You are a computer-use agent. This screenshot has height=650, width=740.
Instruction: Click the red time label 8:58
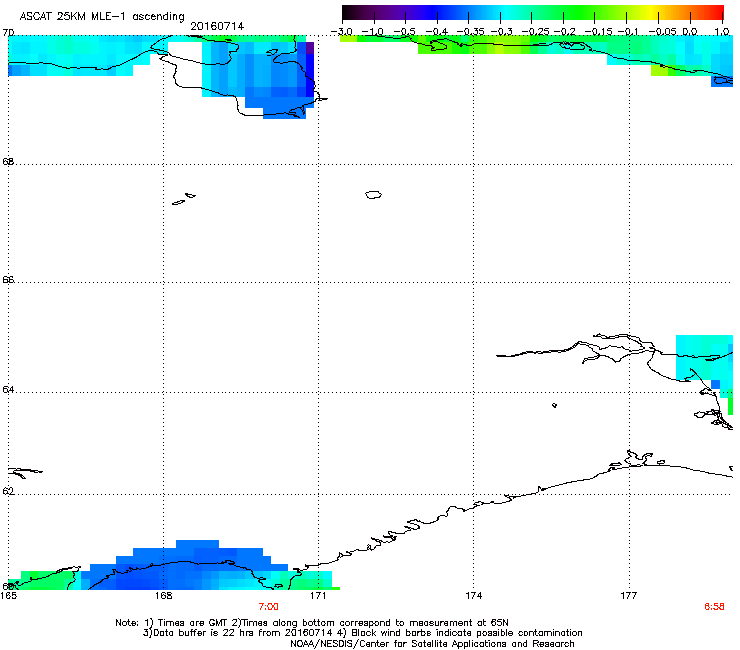[714, 607]
